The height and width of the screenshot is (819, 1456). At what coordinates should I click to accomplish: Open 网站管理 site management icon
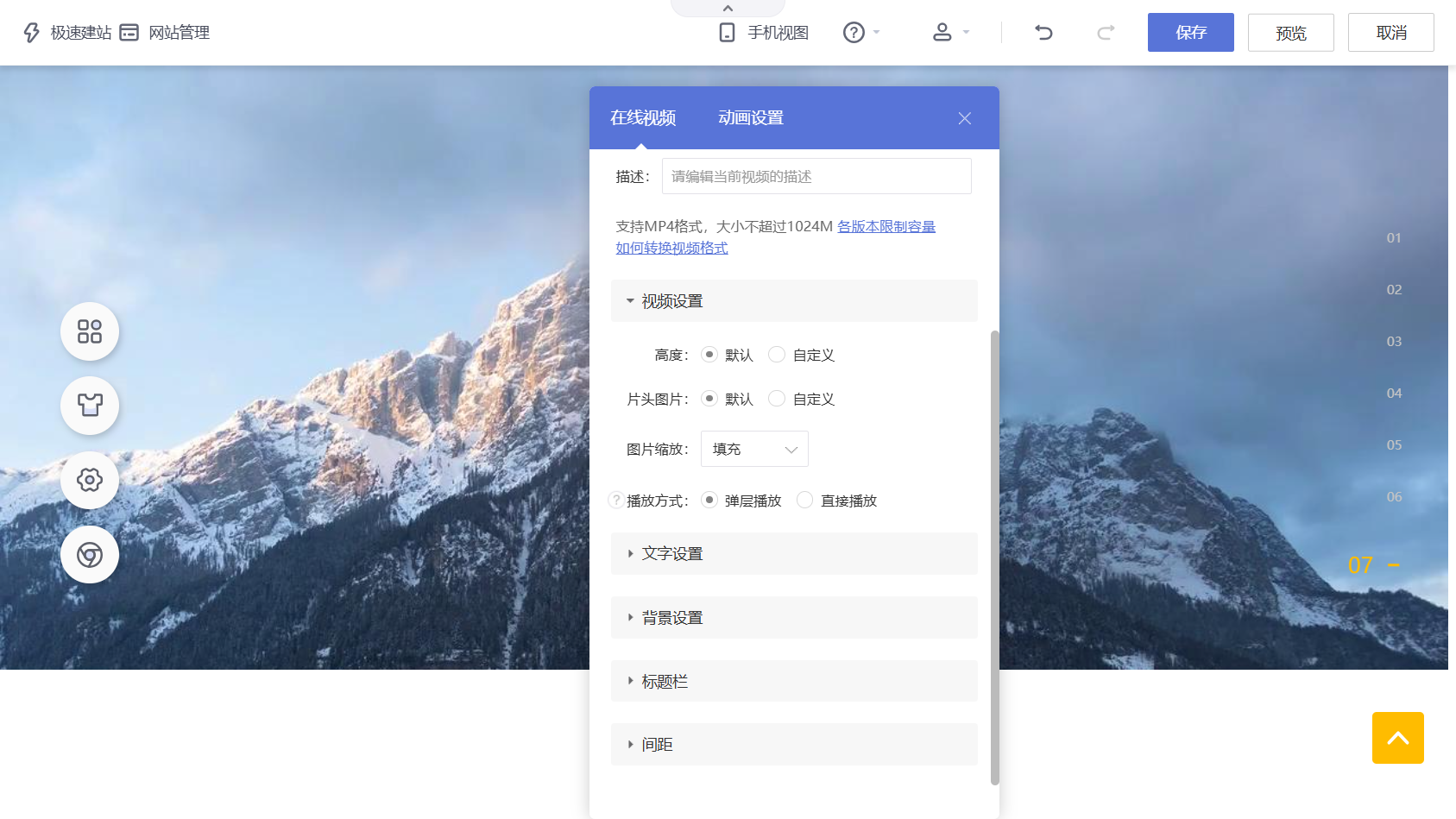coord(129,33)
